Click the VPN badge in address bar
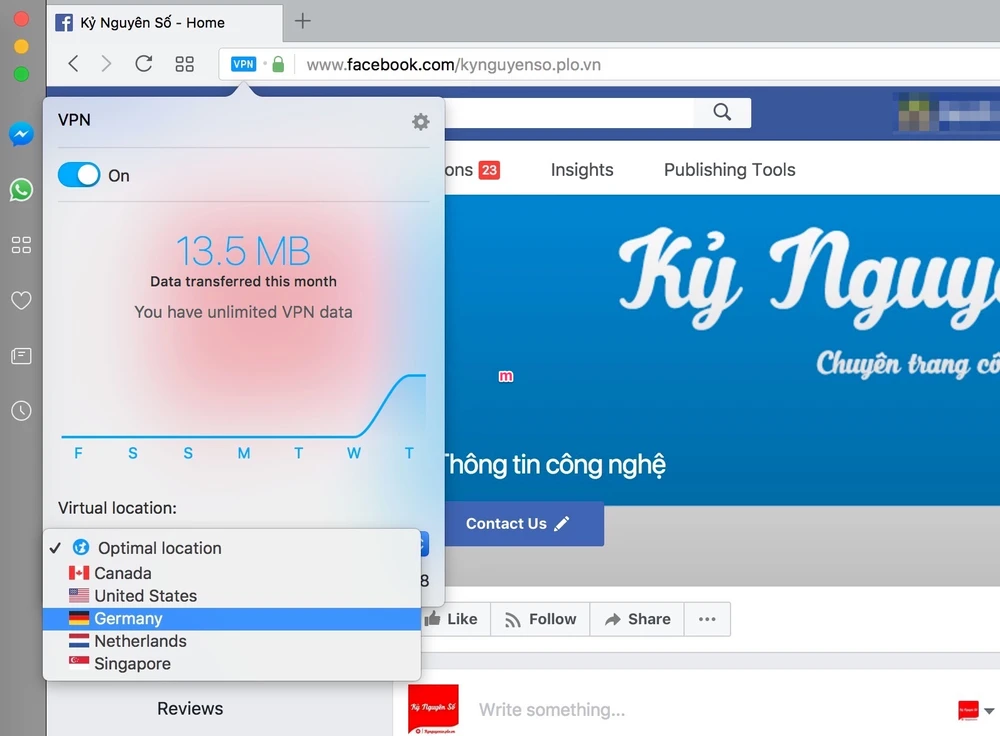 [243, 64]
